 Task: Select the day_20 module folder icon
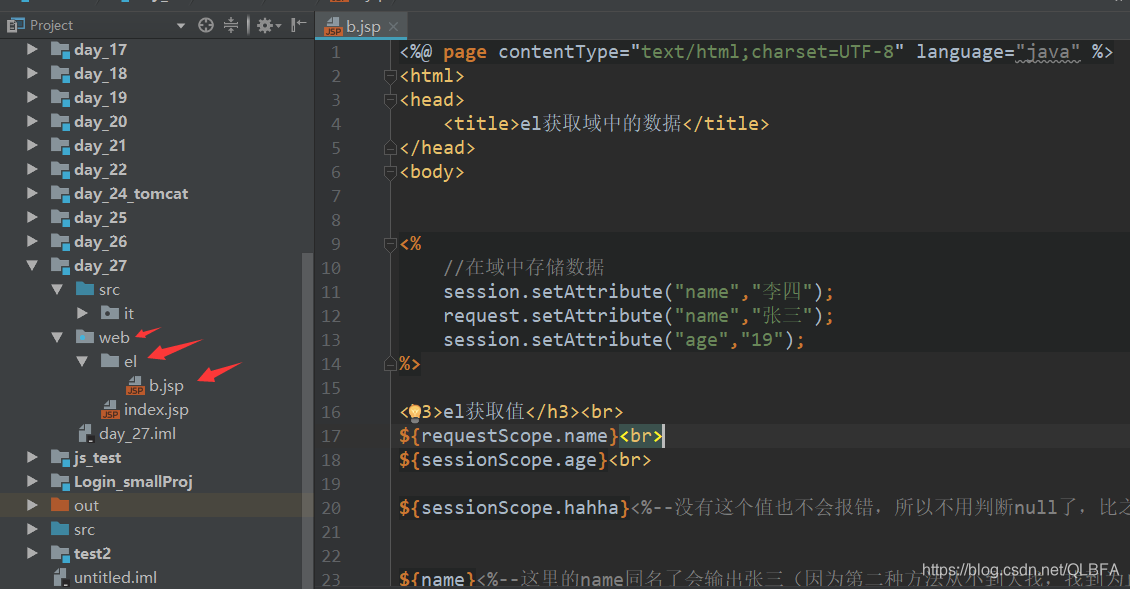(x=60, y=121)
